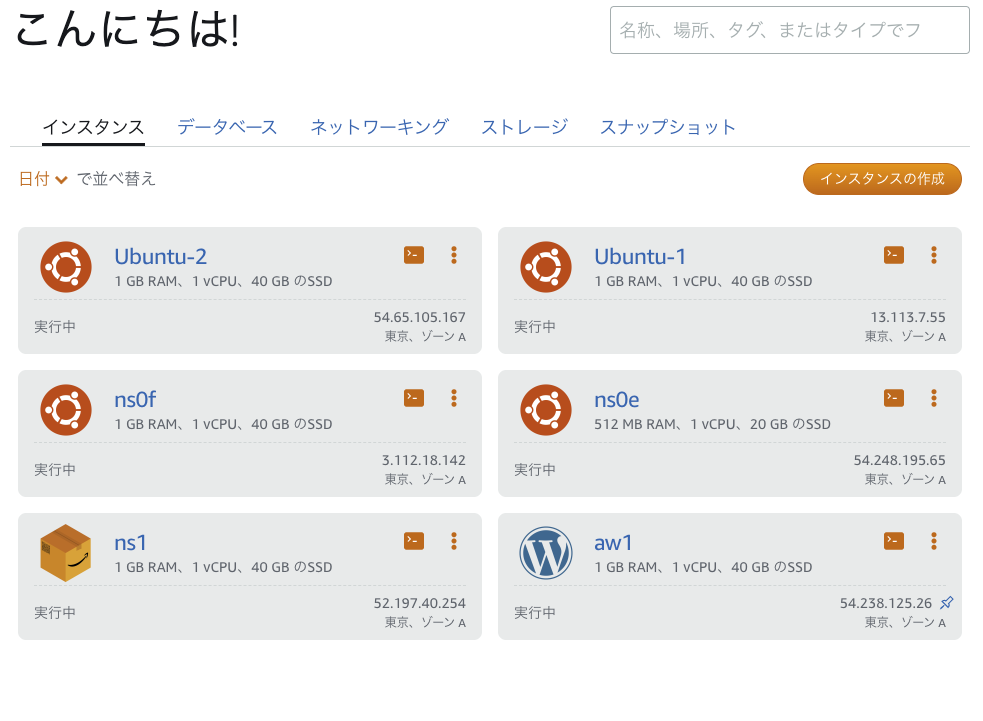The height and width of the screenshot is (721, 983).
Task: Click the terminal icon on ns0e
Action: tap(894, 398)
